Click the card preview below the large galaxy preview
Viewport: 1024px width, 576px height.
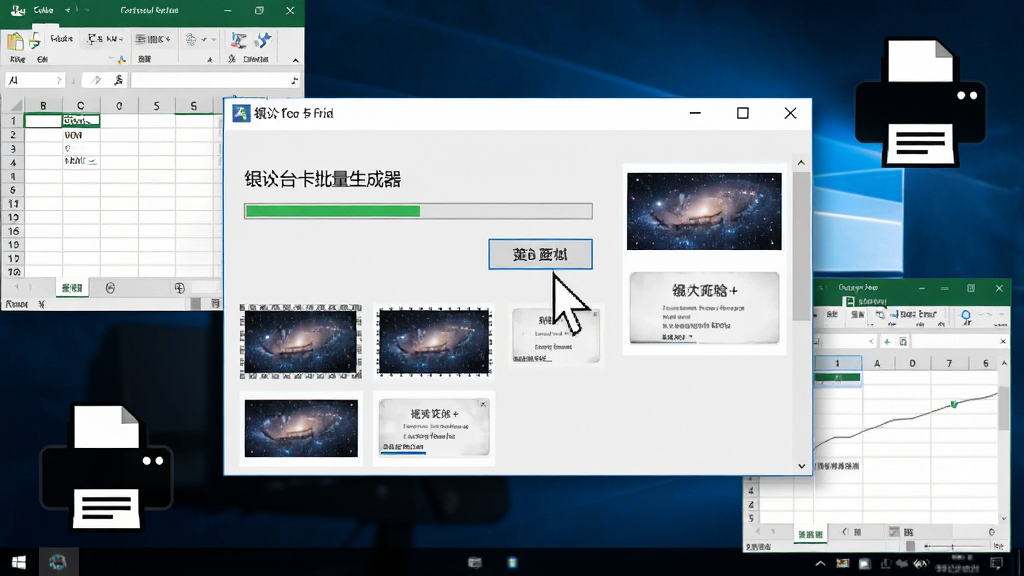click(x=704, y=308)
